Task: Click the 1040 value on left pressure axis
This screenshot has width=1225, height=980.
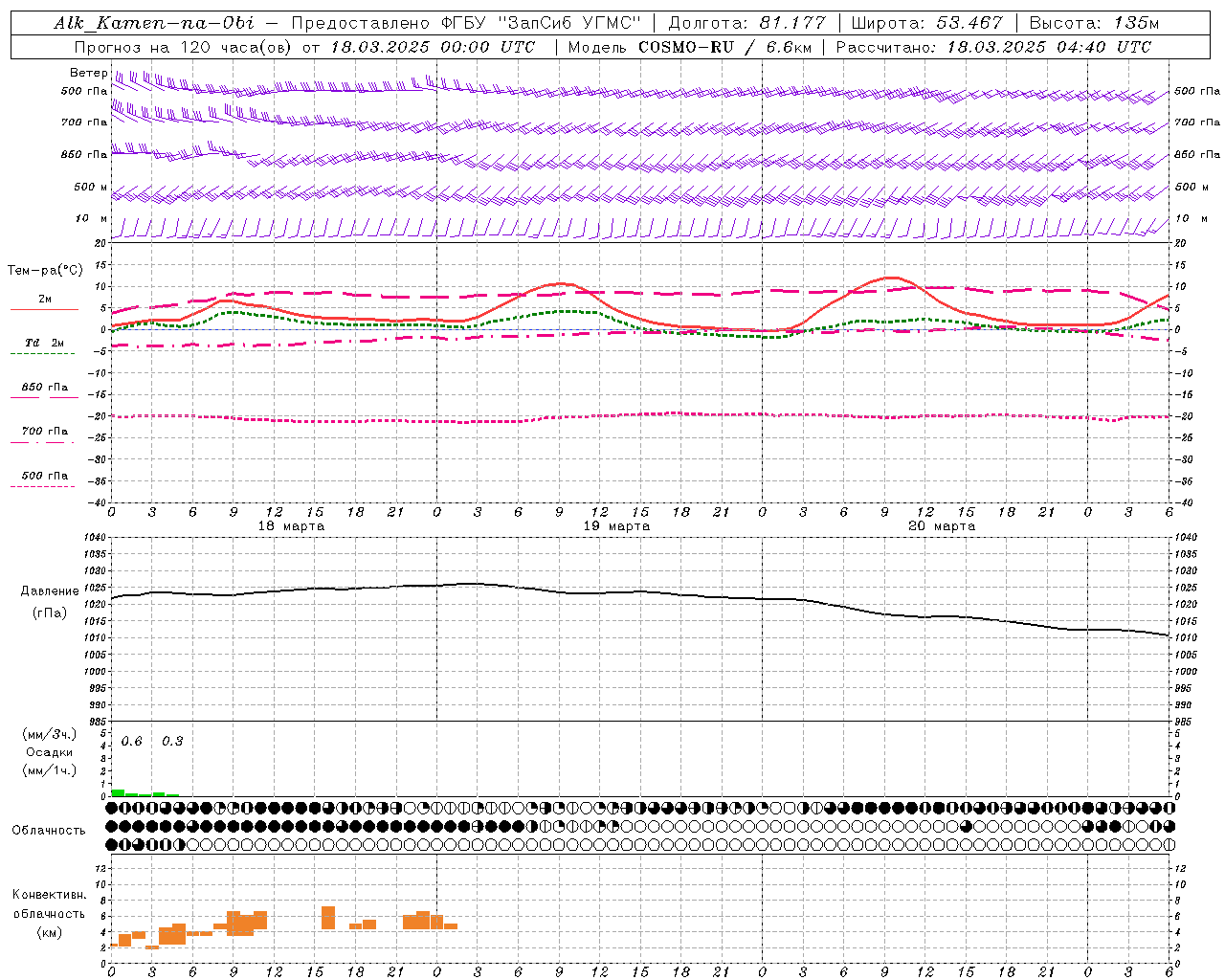Action: [94, 538]
